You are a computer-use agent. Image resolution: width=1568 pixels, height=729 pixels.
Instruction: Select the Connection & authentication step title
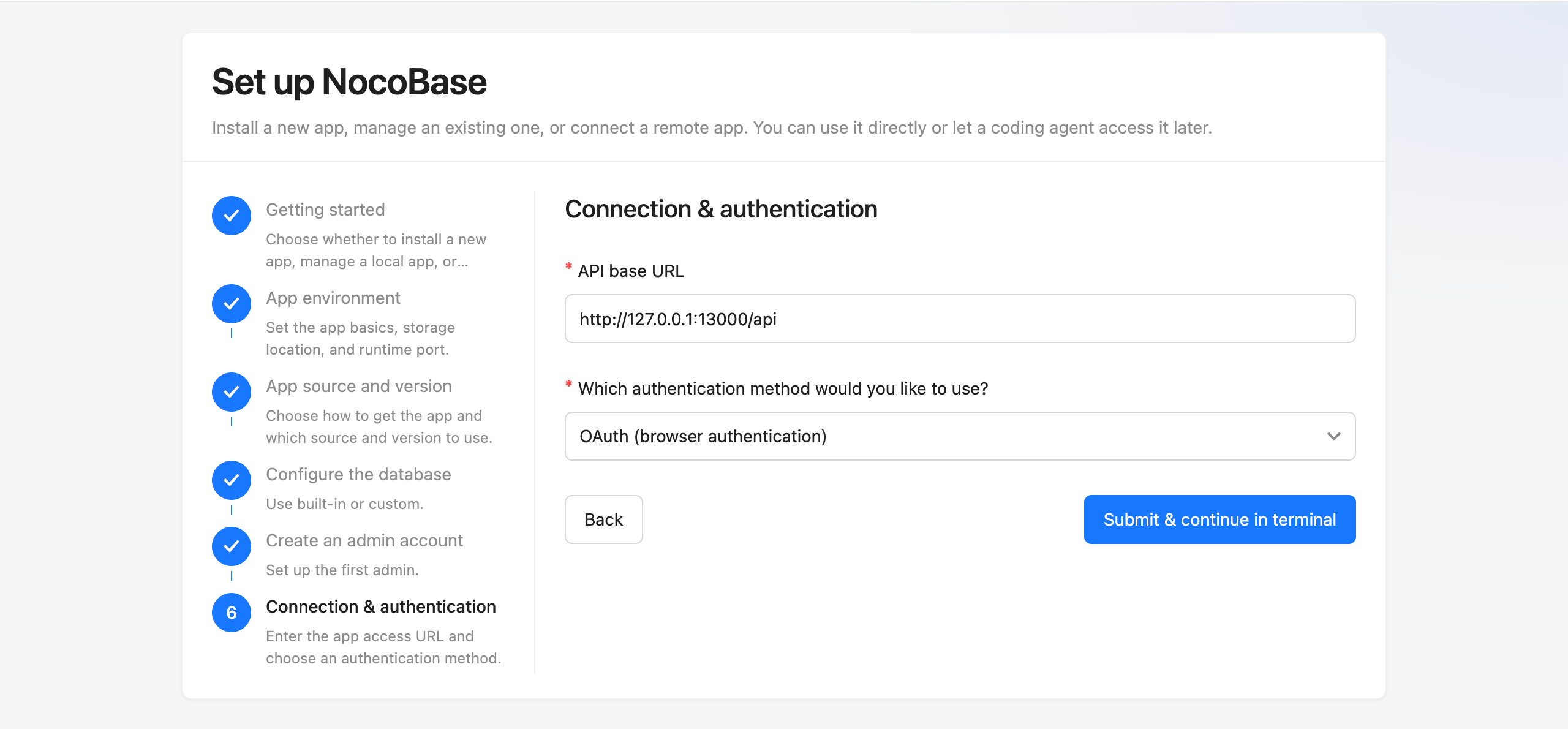(x=381, y=606)
